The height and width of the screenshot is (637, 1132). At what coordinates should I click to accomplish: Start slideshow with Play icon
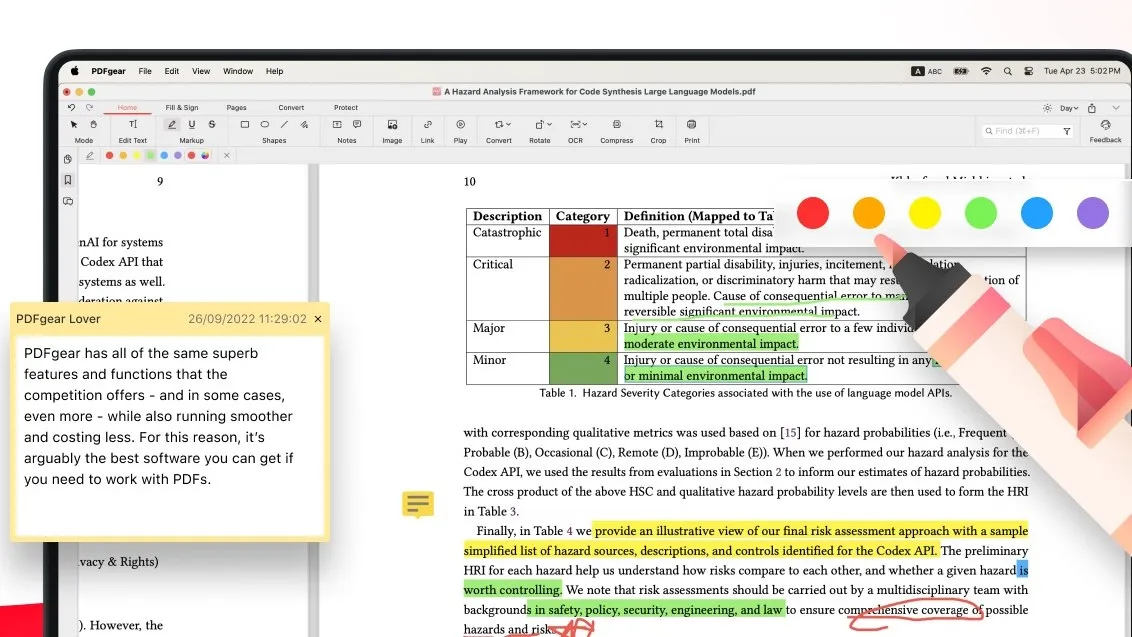[x=461, y=125]
